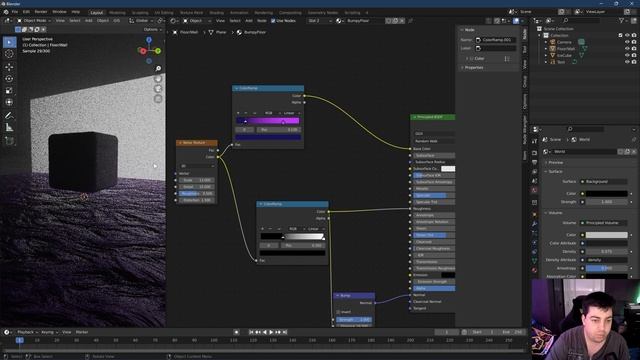Click the blue Z axis on navigation gizmo
This screenshot has height=360, width=640.
coord(149,40)
